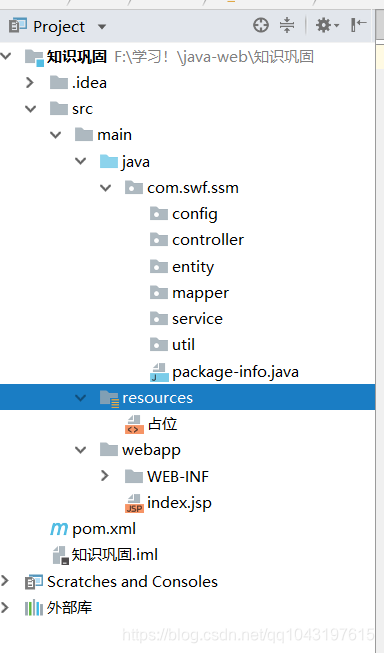Select the 知识巩固 project root row

187,57
